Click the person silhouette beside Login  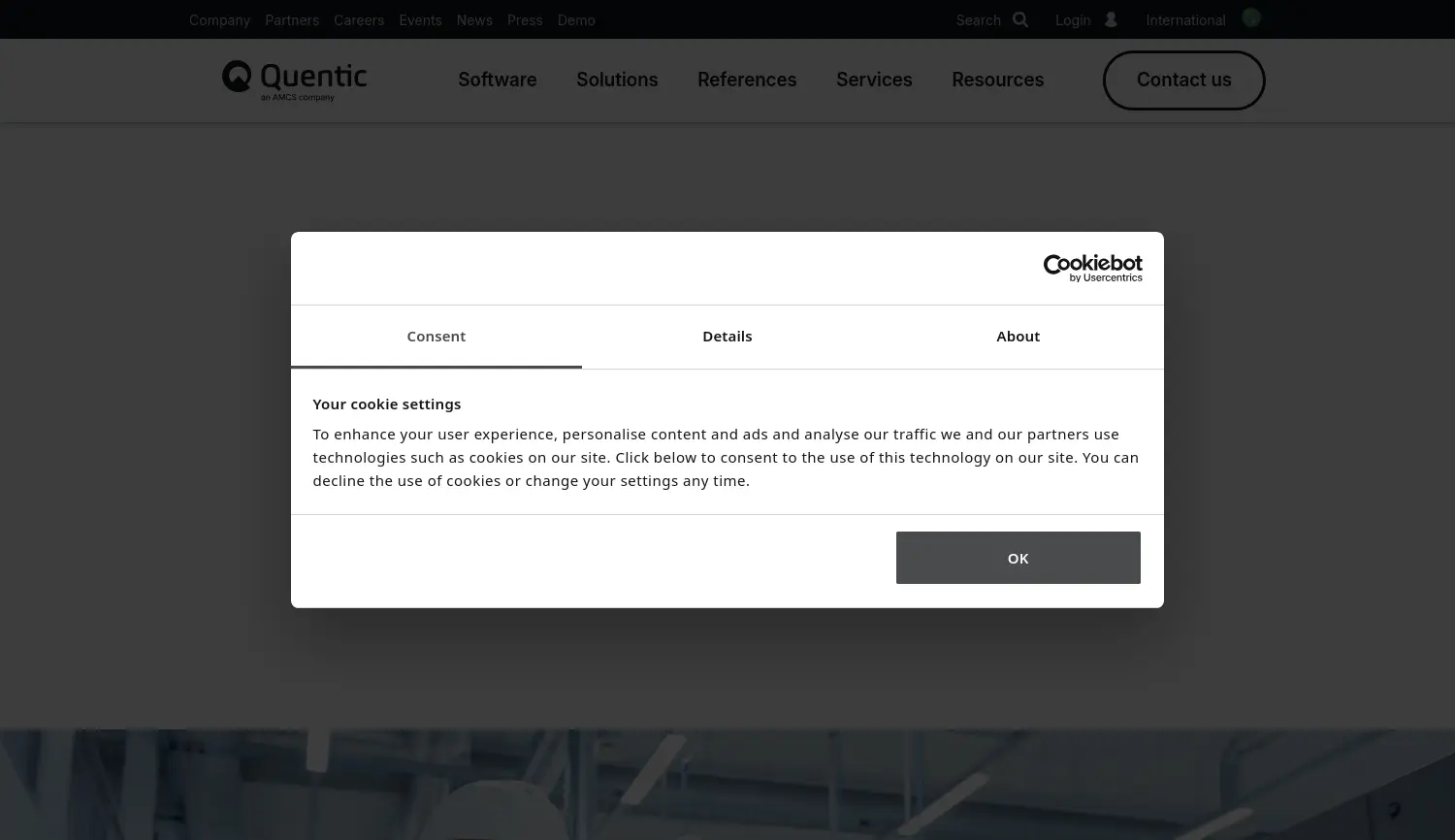point(1111,19)
